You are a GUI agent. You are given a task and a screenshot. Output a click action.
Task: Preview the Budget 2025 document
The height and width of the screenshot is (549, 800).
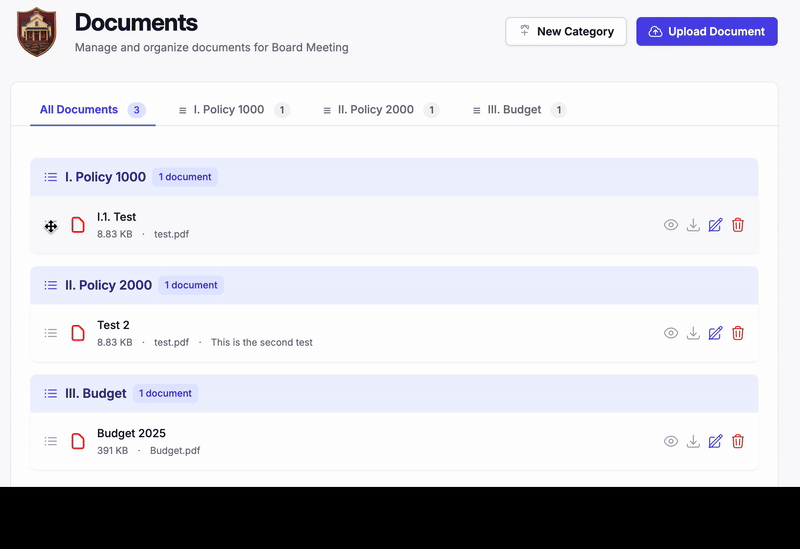click(x=670, y=441)
